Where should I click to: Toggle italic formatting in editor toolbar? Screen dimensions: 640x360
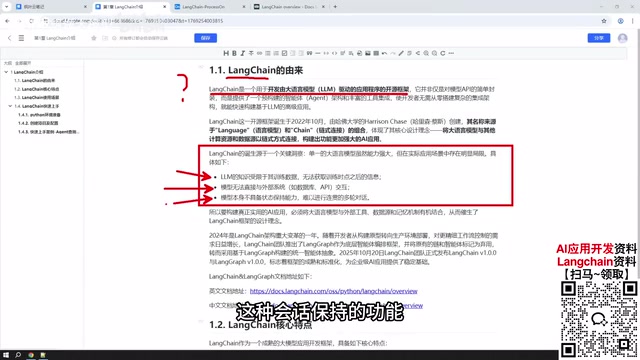click(243, 53)
